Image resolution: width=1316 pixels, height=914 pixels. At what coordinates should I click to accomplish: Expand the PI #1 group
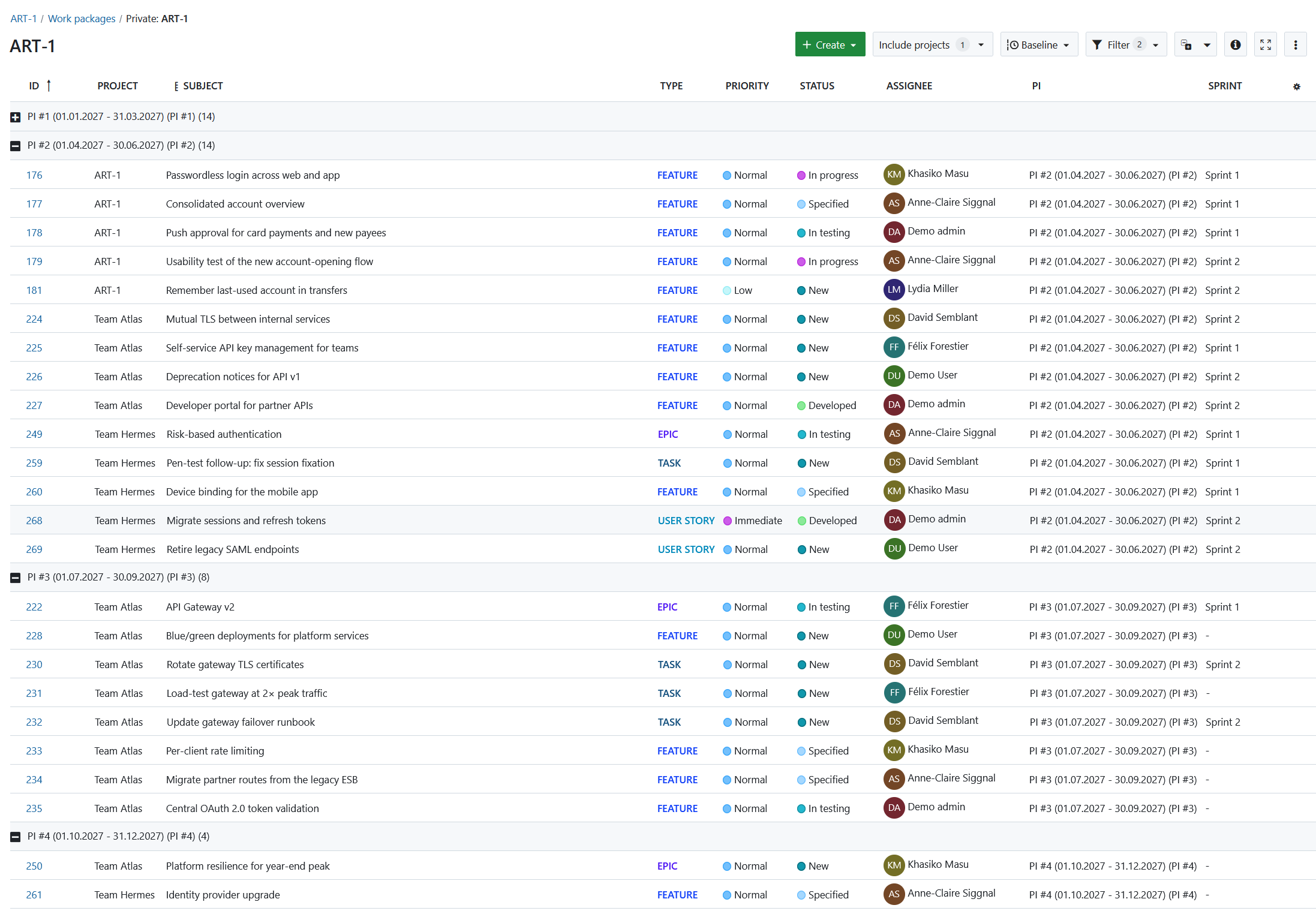pos(16,117)
